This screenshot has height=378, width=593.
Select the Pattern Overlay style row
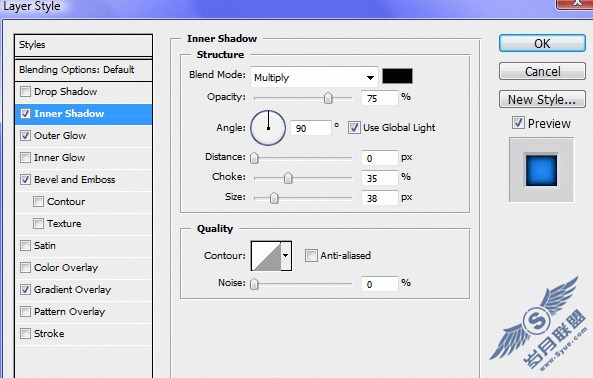(84, 311)
